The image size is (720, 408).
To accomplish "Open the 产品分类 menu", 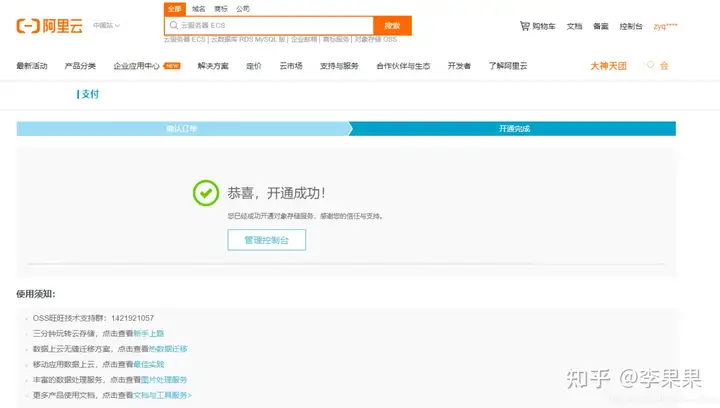I will click(80, 66).
